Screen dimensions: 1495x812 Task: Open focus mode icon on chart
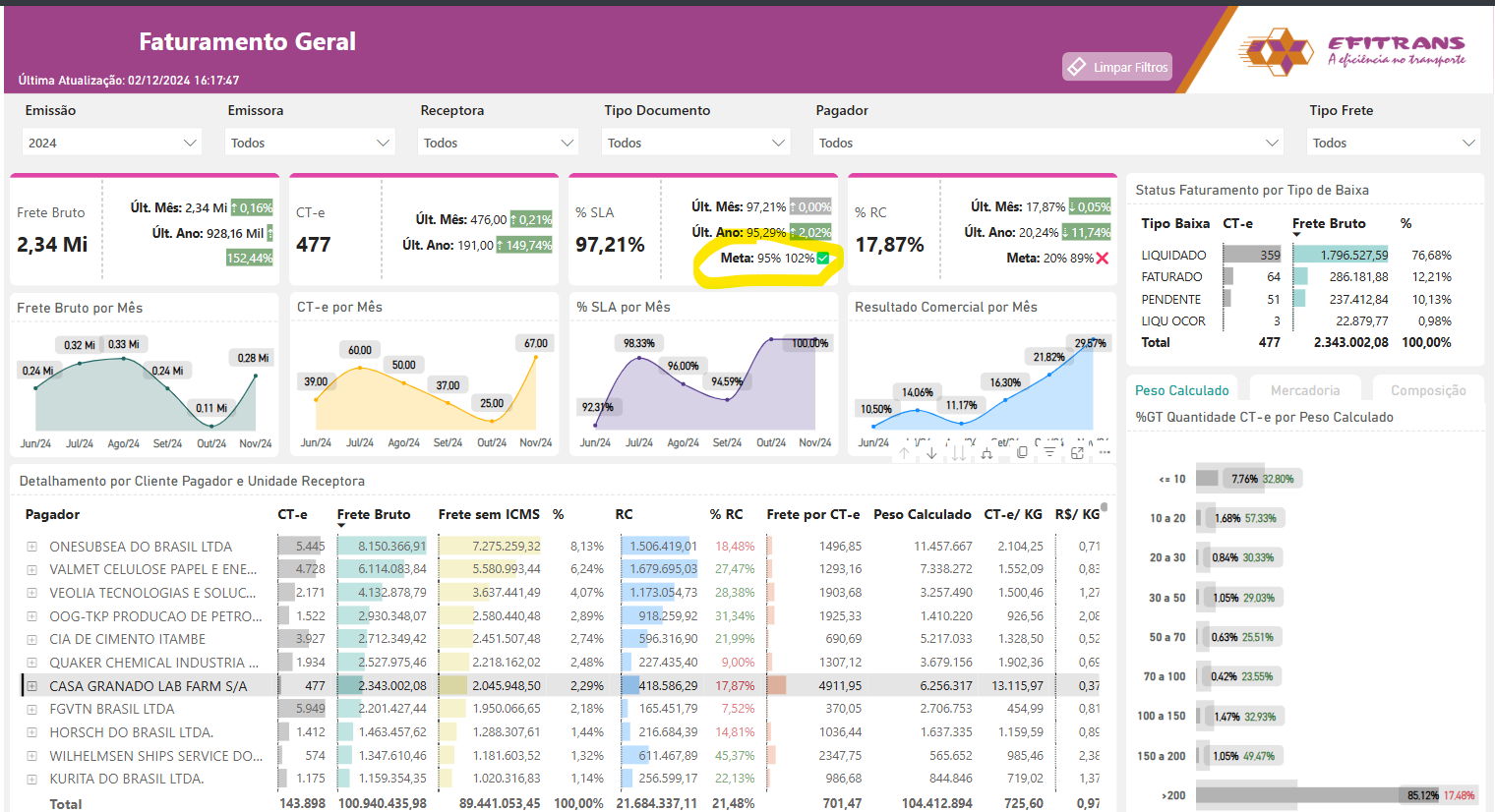pos(1077,452)
